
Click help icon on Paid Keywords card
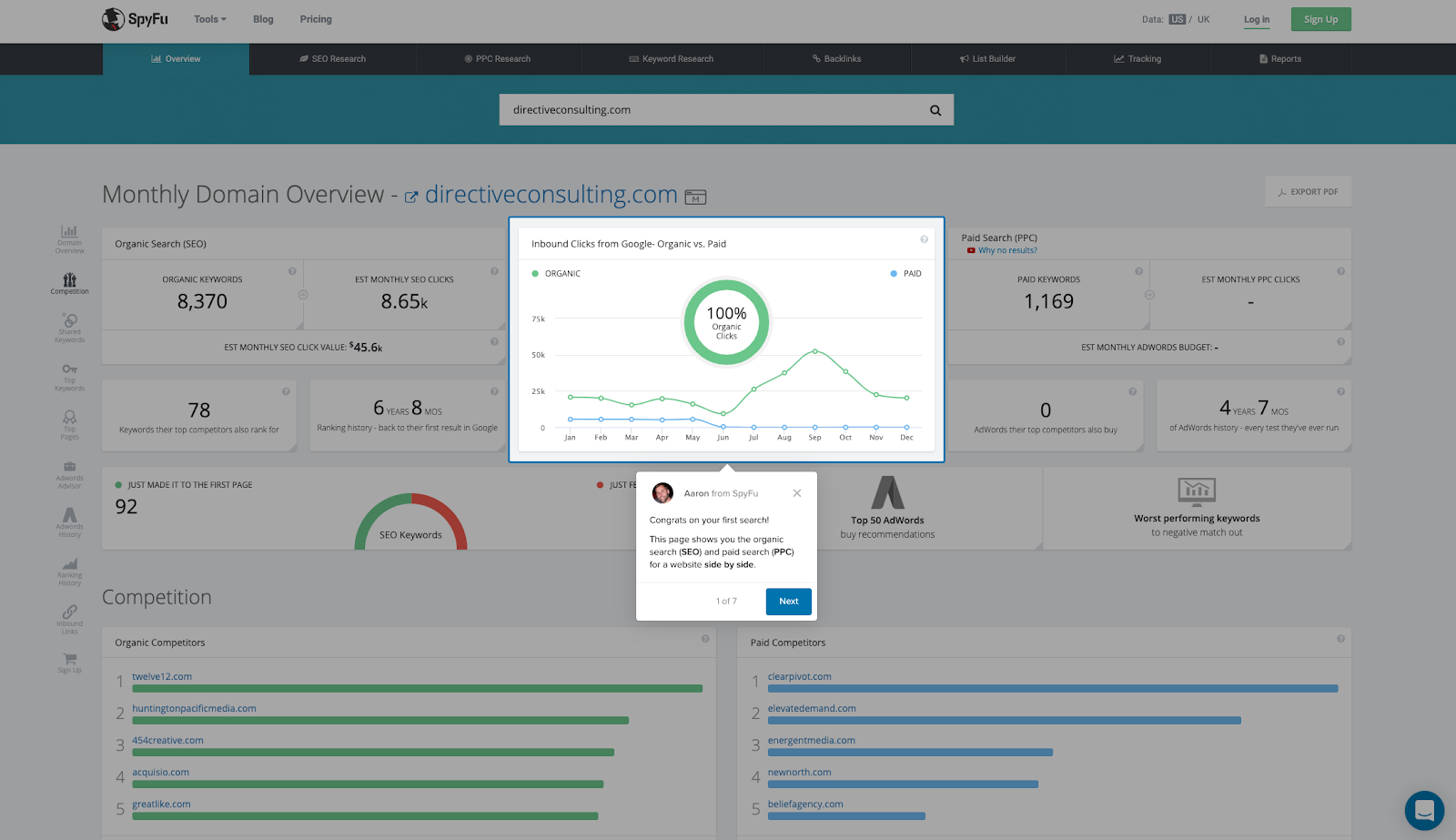(1138, 271)
